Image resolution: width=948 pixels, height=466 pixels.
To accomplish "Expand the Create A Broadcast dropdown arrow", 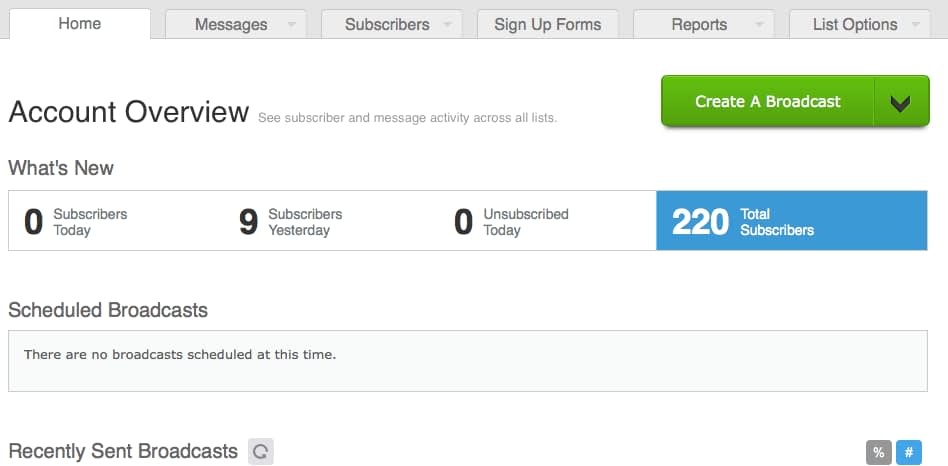I will [x=901, y=102].
